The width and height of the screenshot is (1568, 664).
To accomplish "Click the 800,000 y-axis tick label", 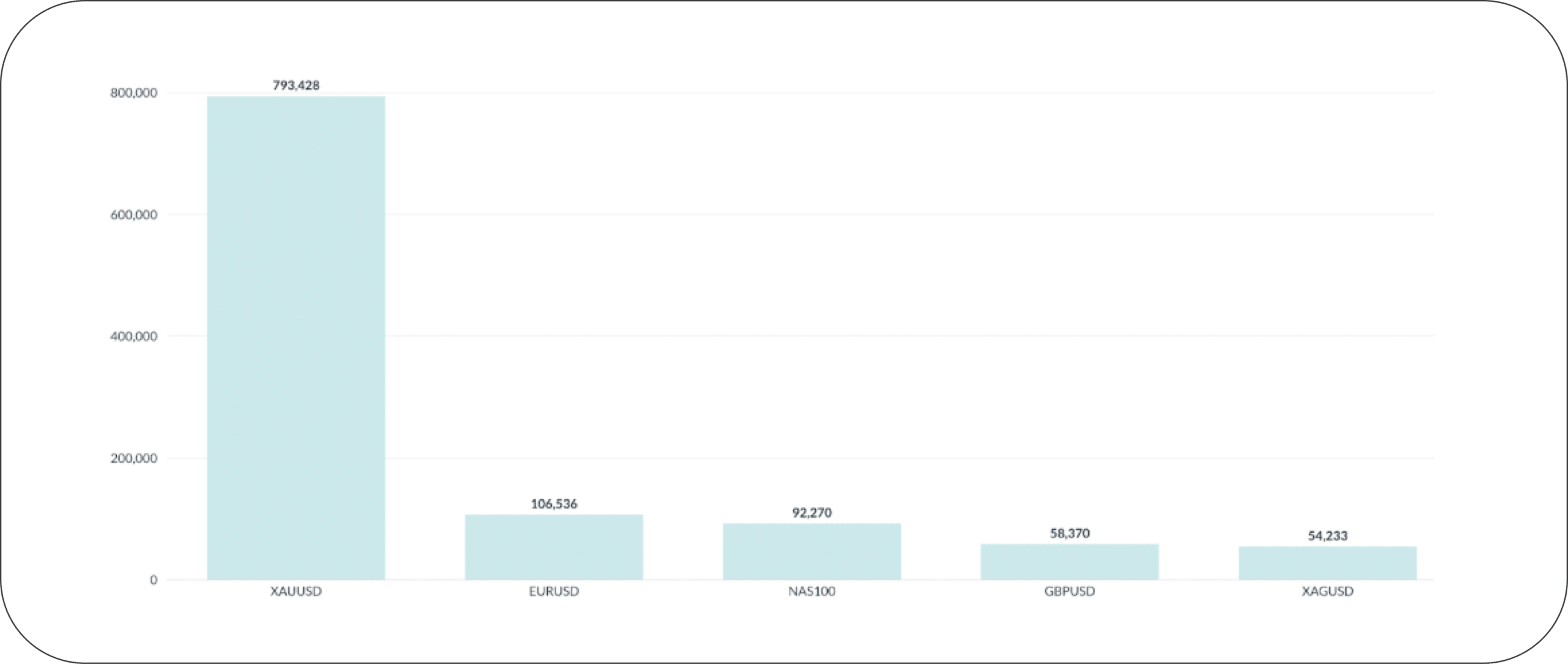I will pos(134,93).
